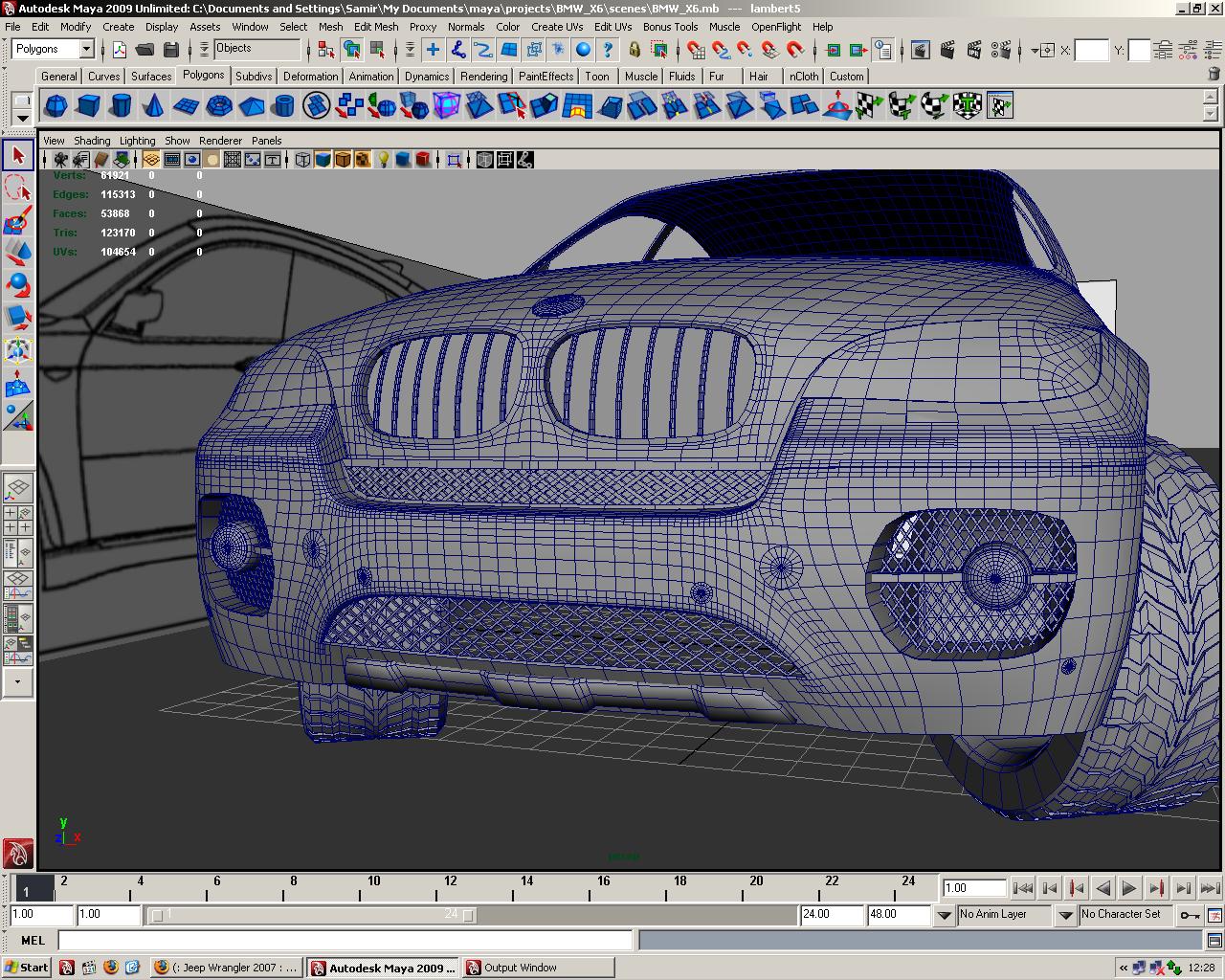1225x980 pixels.
Task: Click the MEL command line label
Action: (x=33, y=941)
